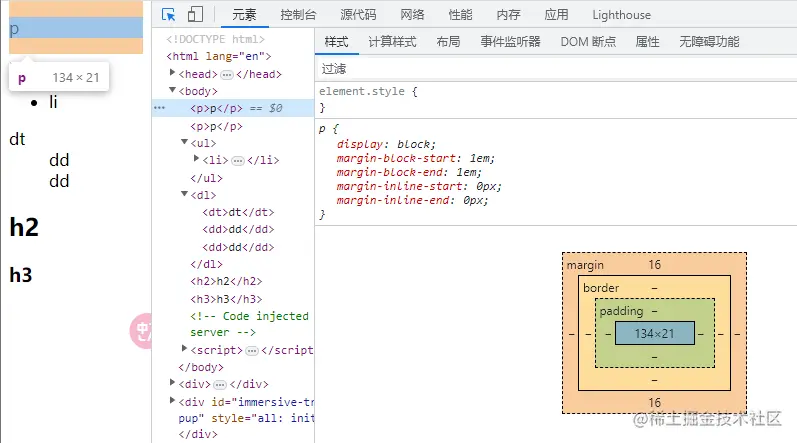Click ellipsis badge inside script tag
The image size is (797, 443).
[252, 351]
